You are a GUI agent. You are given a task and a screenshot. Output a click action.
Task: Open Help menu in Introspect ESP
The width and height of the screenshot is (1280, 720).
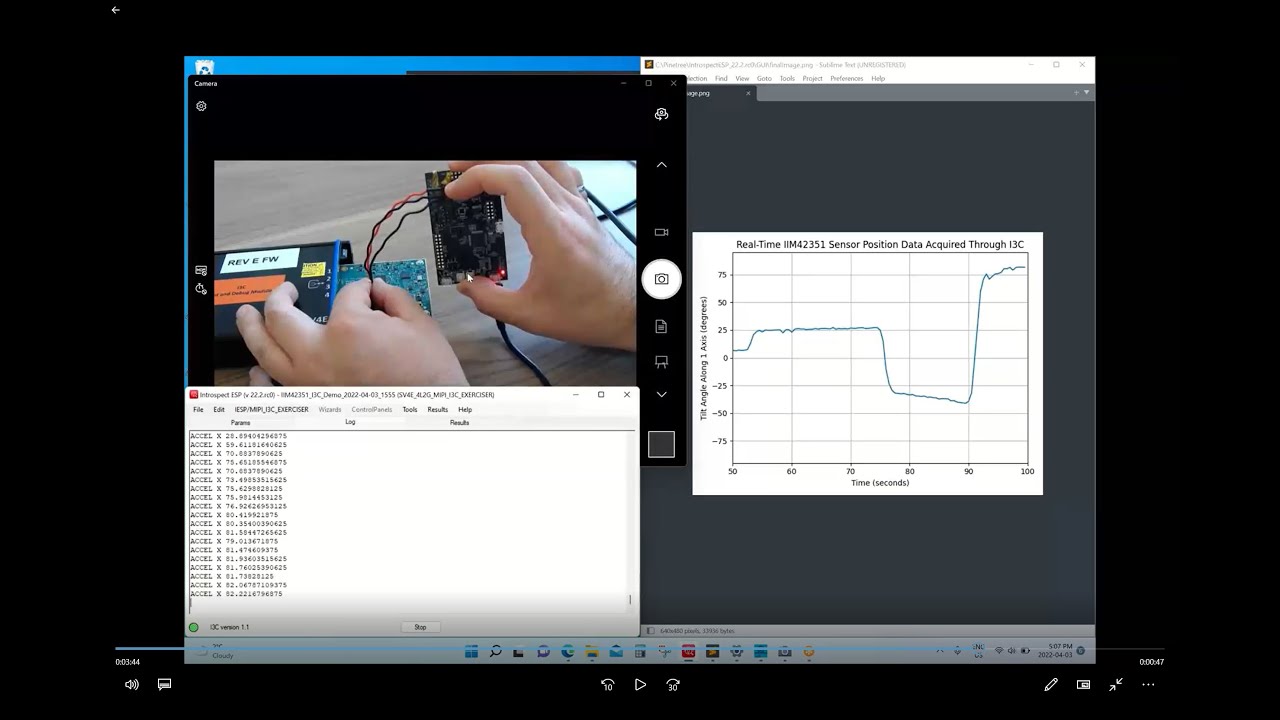coord(465,410)
